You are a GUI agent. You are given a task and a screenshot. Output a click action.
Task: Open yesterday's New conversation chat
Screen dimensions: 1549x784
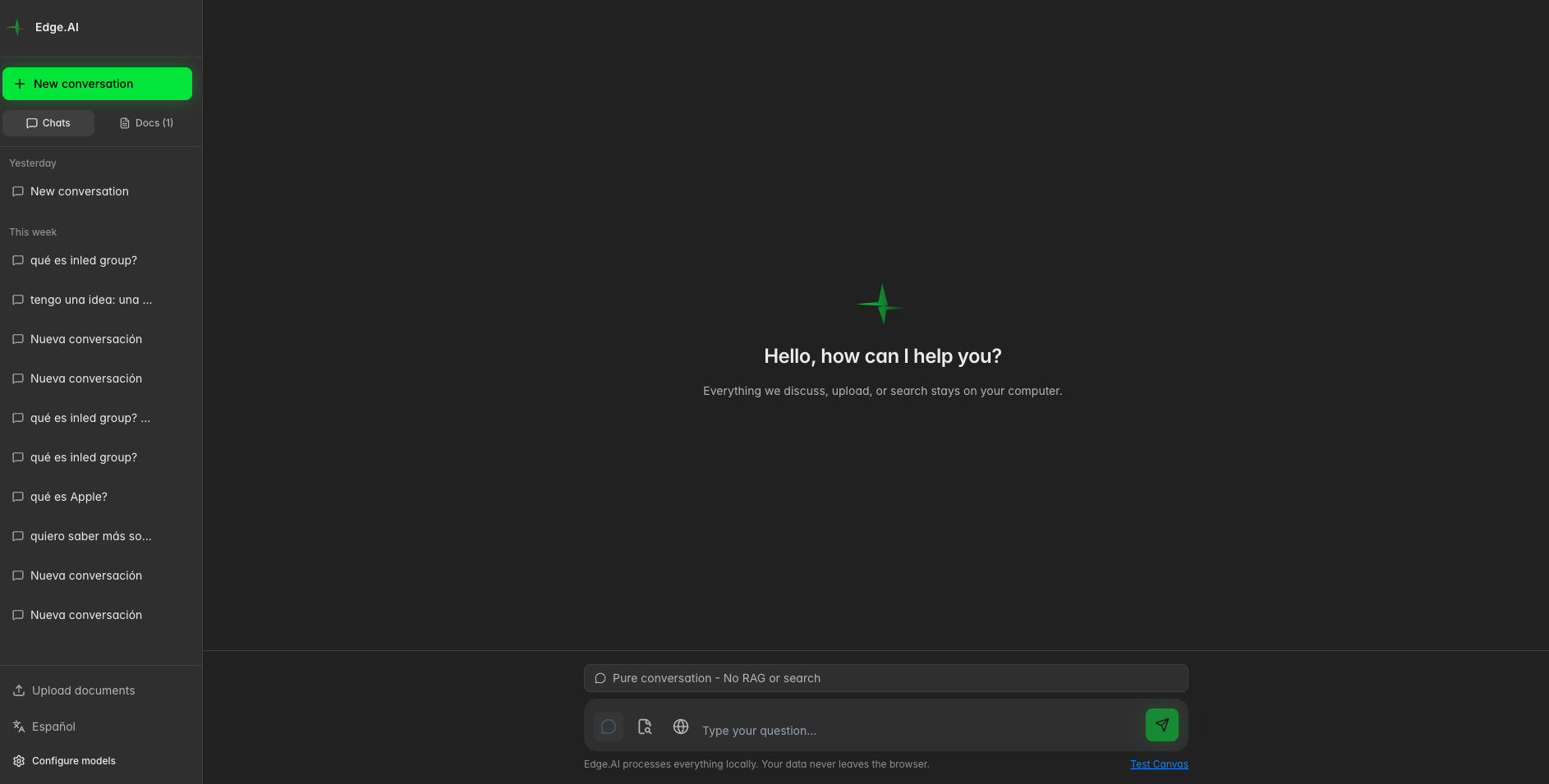click(80, 191)
